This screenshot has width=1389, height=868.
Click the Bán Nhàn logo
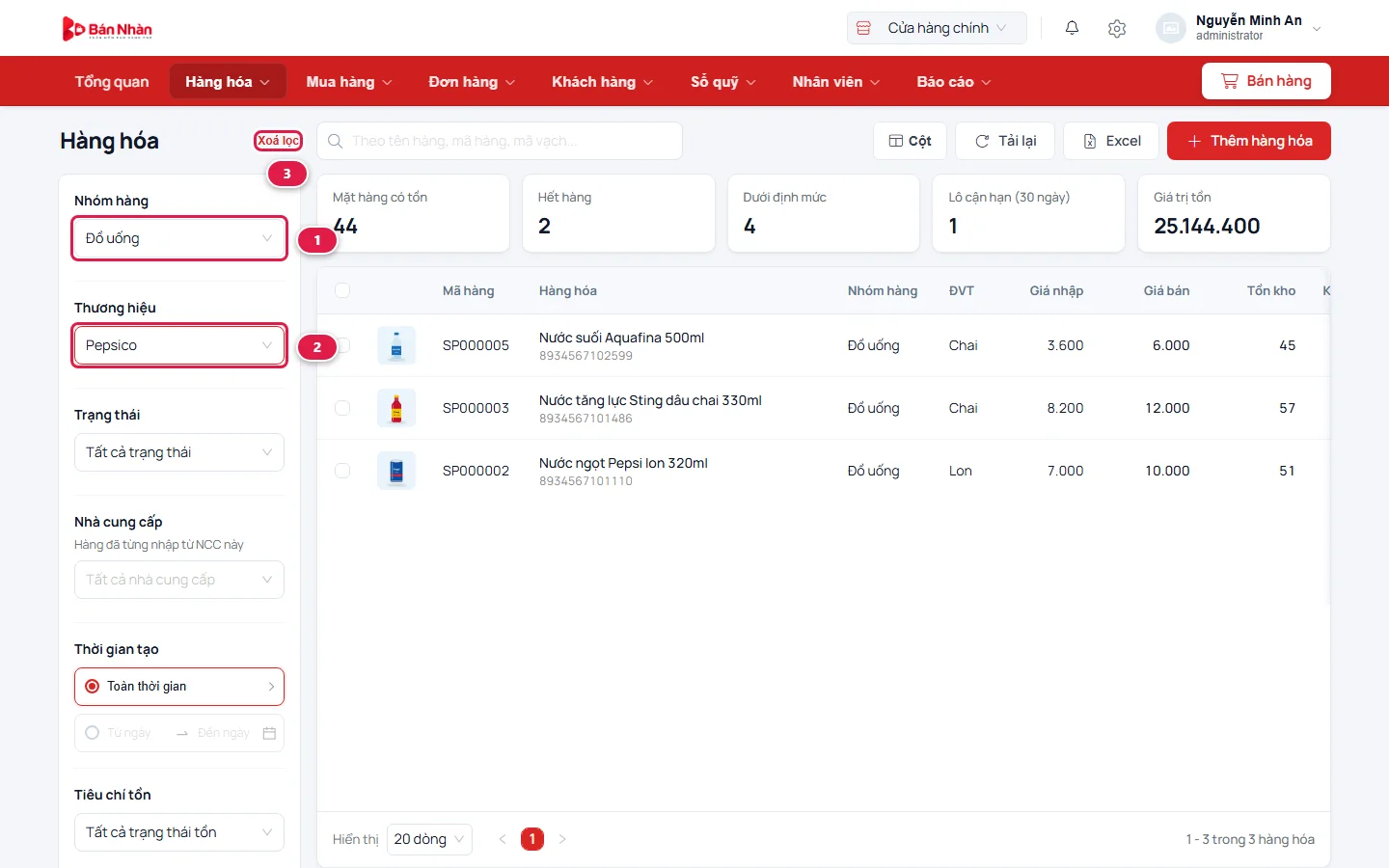coord(107,29)
